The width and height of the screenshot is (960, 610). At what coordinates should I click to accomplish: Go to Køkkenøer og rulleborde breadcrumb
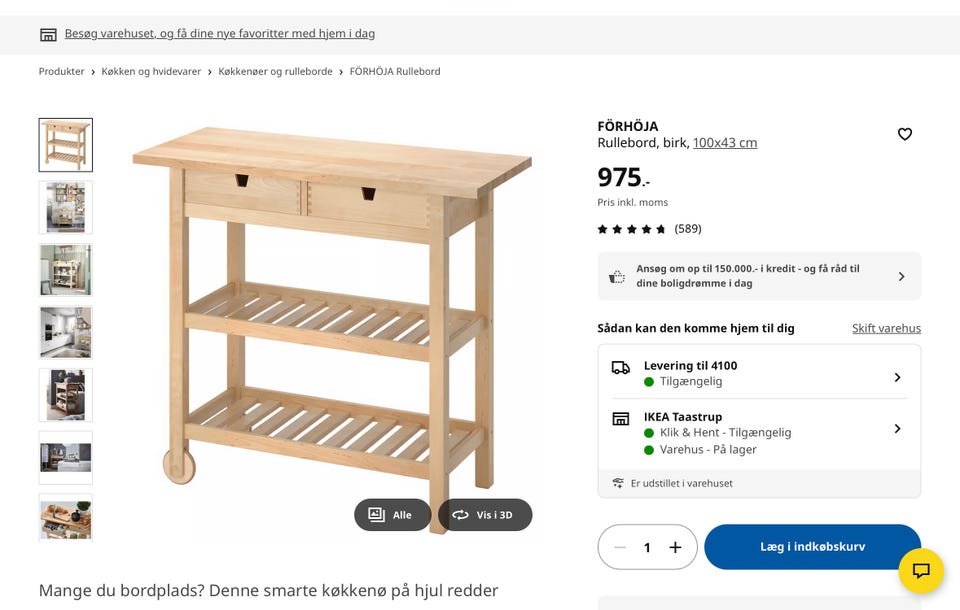pyautogui.click(x=276, y=71)
